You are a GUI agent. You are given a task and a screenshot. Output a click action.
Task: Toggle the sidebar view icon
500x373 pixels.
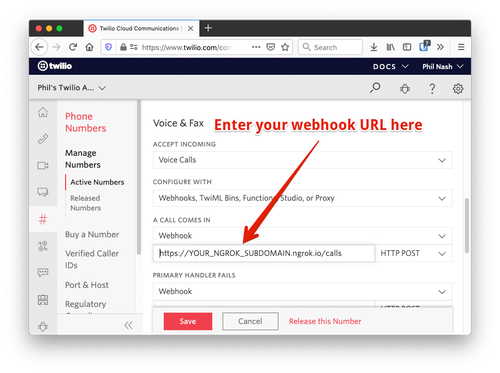407,47
